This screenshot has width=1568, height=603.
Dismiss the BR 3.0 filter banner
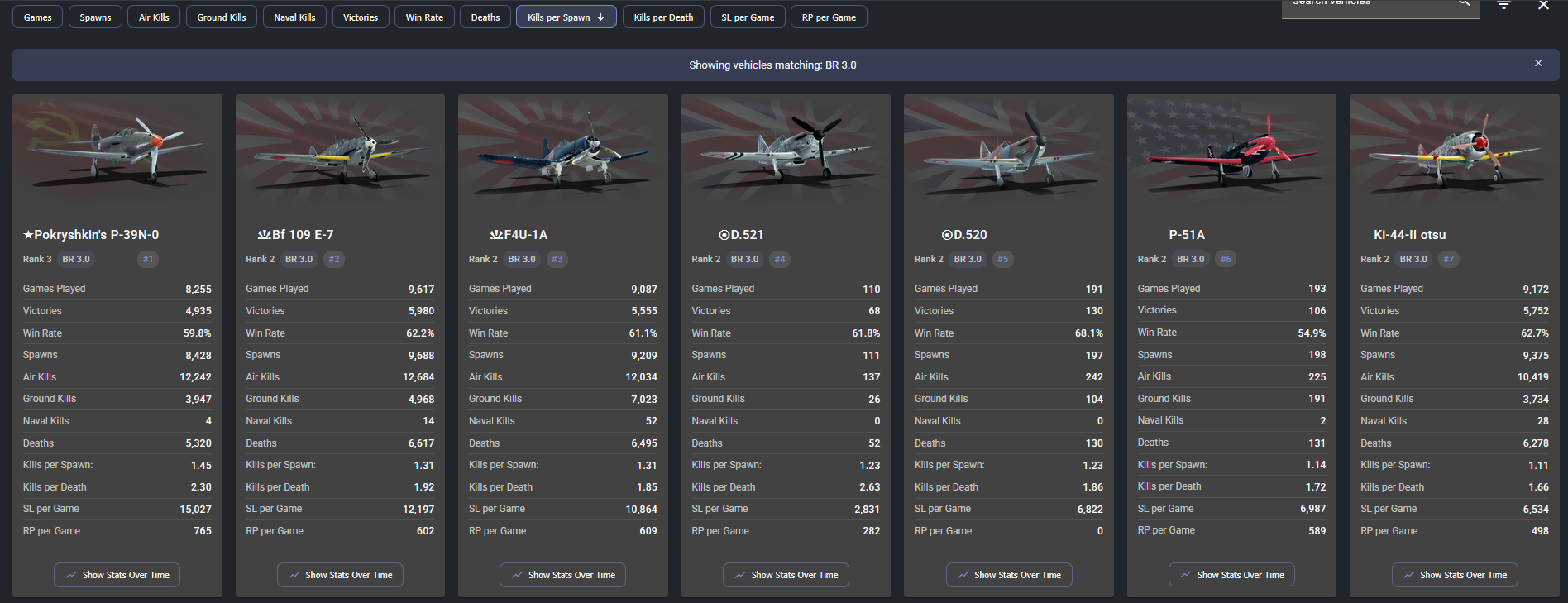pyautogui.click(x=1538, y=64)
